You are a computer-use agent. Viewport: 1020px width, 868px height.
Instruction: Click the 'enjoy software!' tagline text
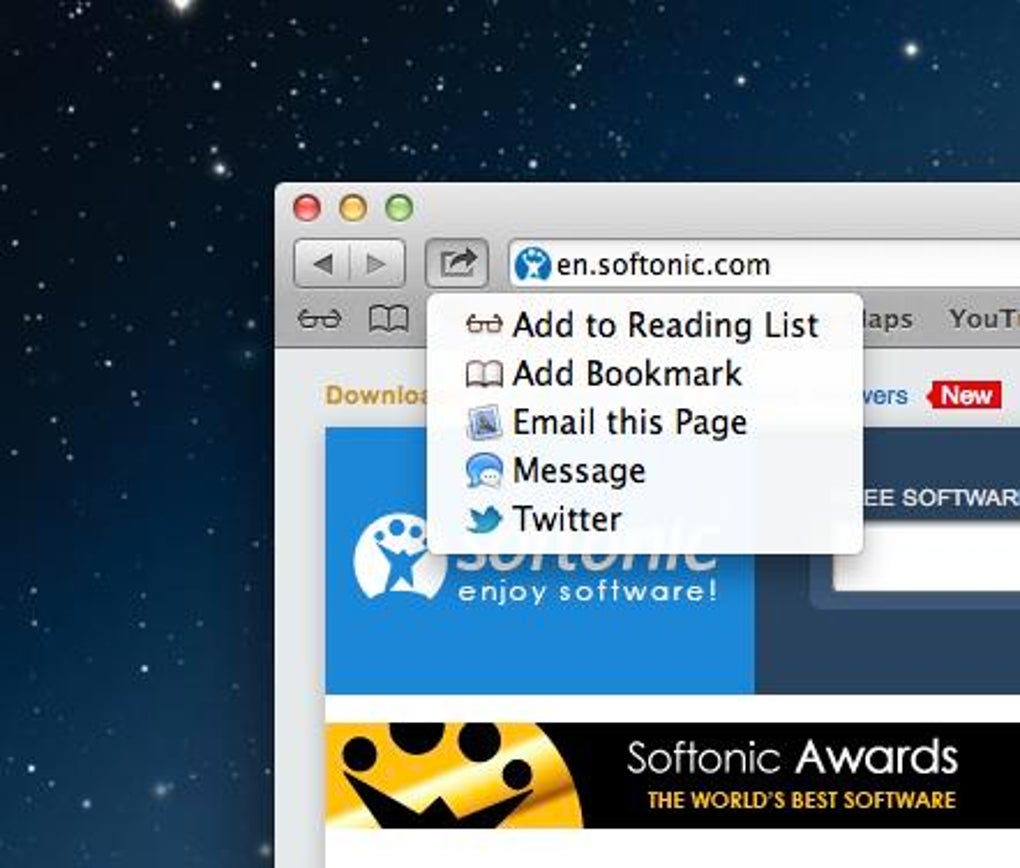click(x=587, y=592)
